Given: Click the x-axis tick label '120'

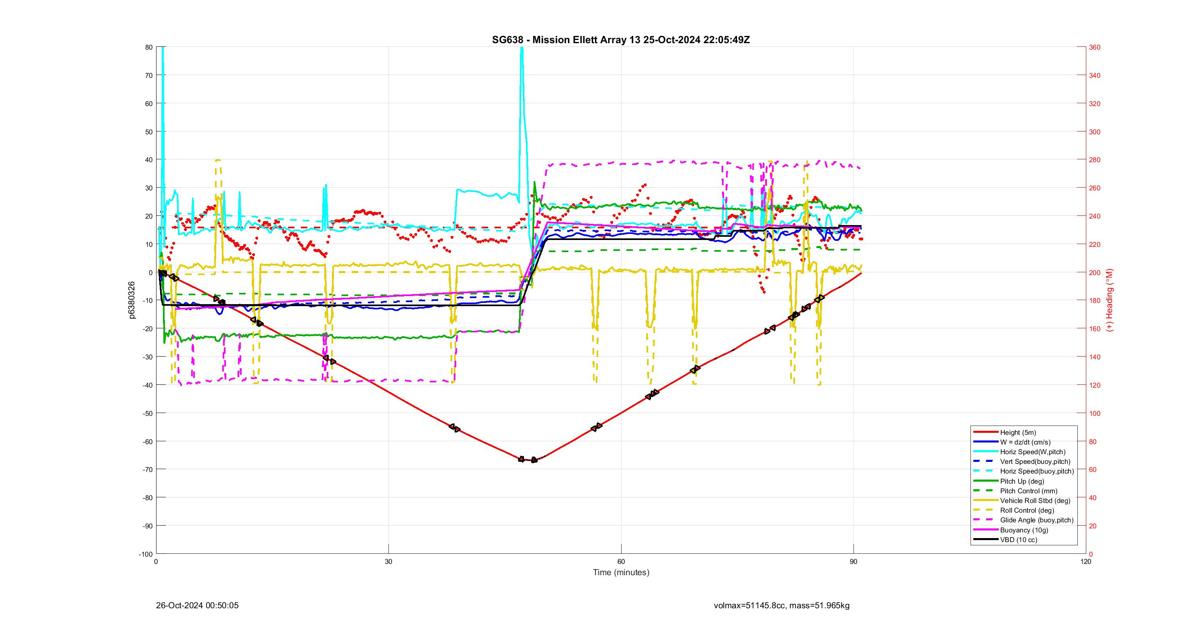Looking at the screenshot, I should [1086, 562].
